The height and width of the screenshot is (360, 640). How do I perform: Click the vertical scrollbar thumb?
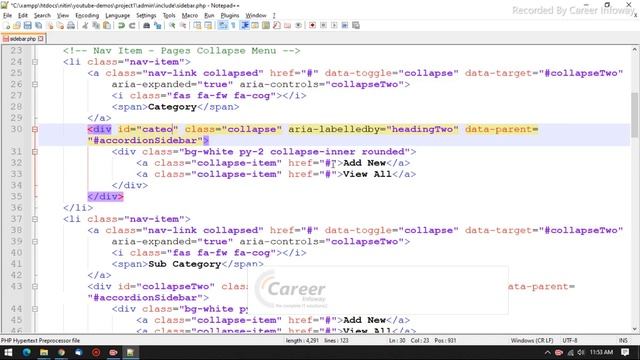635,115
